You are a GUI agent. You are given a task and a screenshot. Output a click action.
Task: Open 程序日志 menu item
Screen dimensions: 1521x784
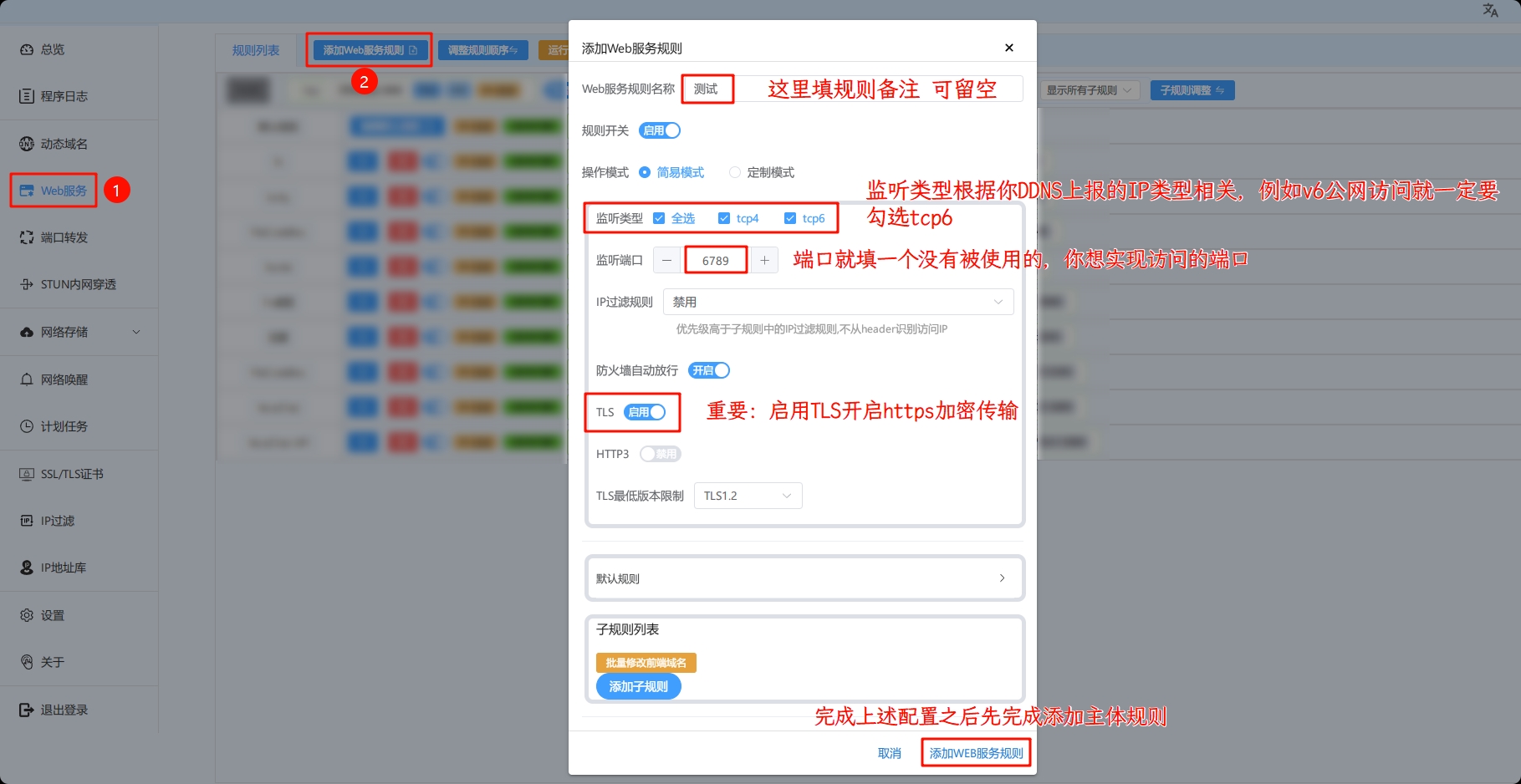pos(64,96)
